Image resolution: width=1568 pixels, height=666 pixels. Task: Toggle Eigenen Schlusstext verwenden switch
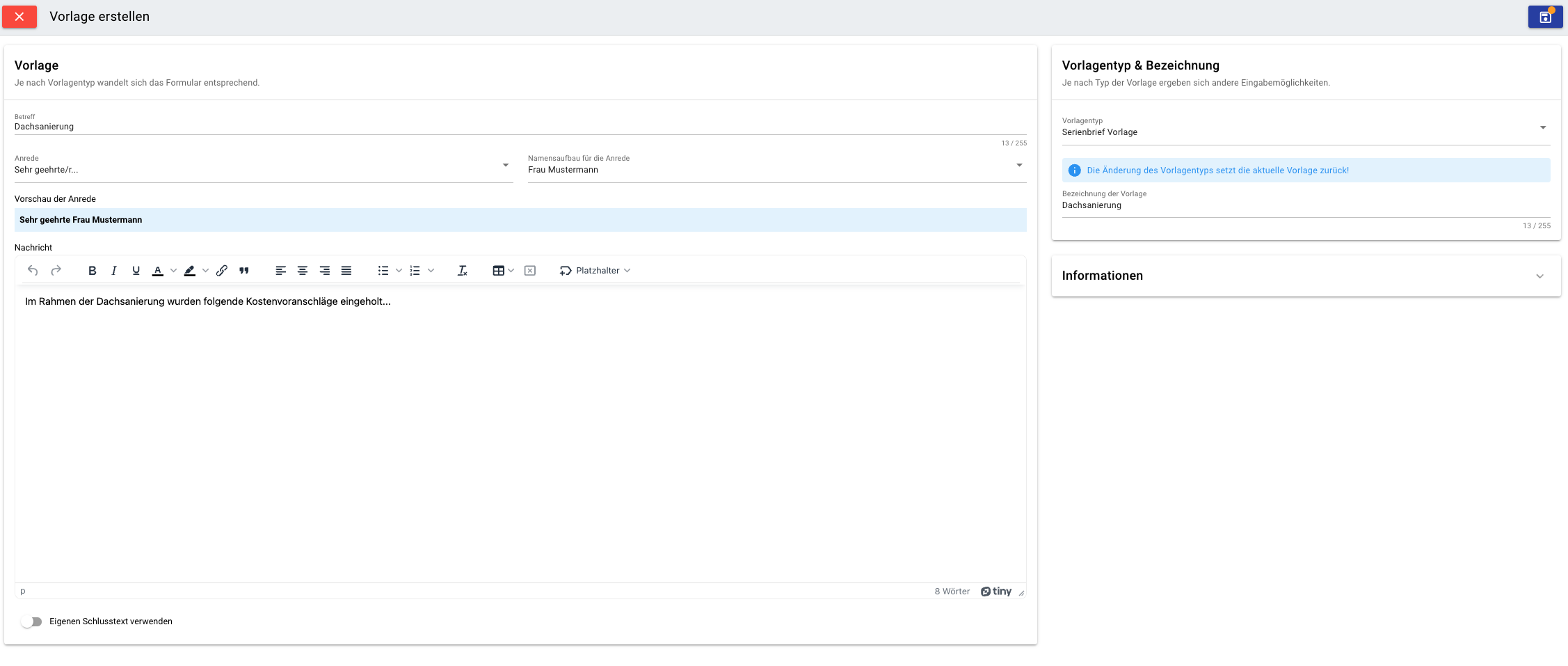31,621
